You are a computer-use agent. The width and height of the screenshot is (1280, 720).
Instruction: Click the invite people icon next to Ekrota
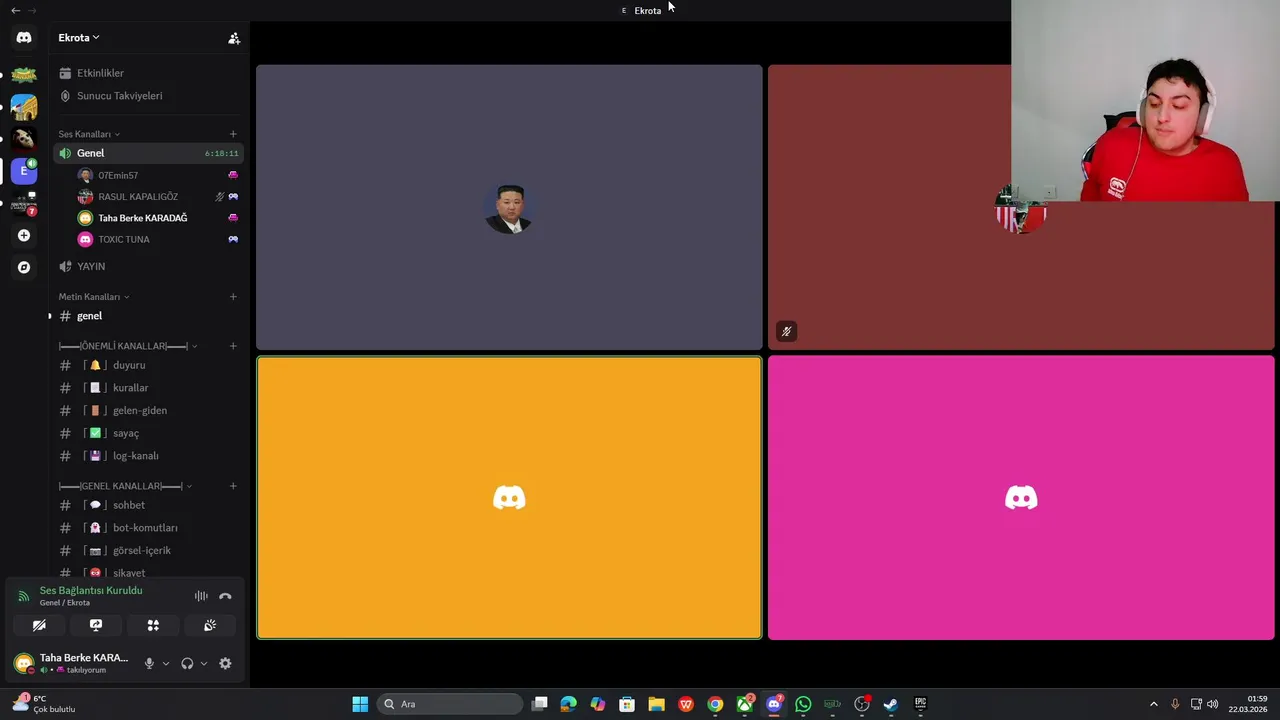[234, 38]
